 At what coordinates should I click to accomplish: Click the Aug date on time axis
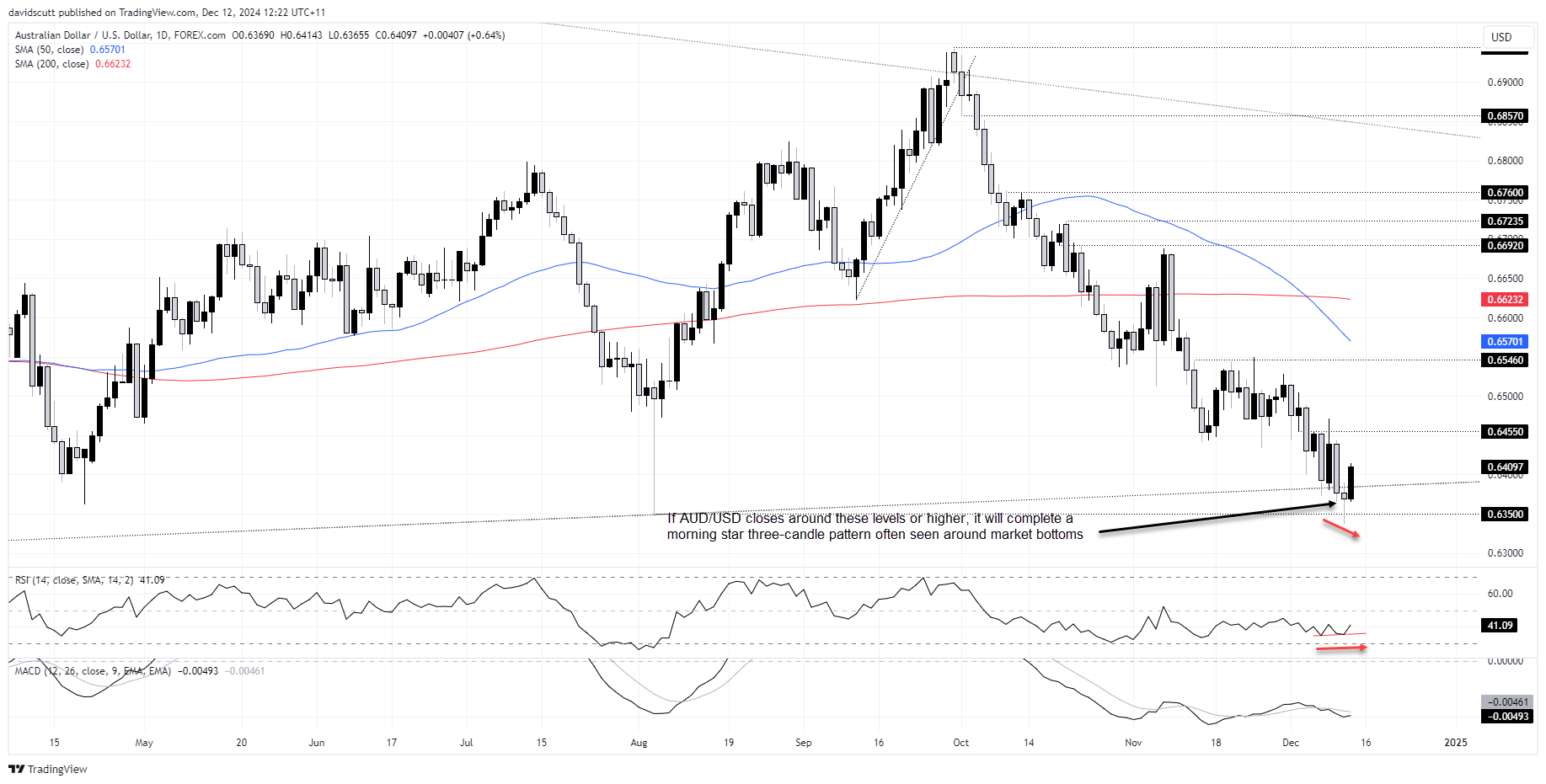tap(639, 743)
